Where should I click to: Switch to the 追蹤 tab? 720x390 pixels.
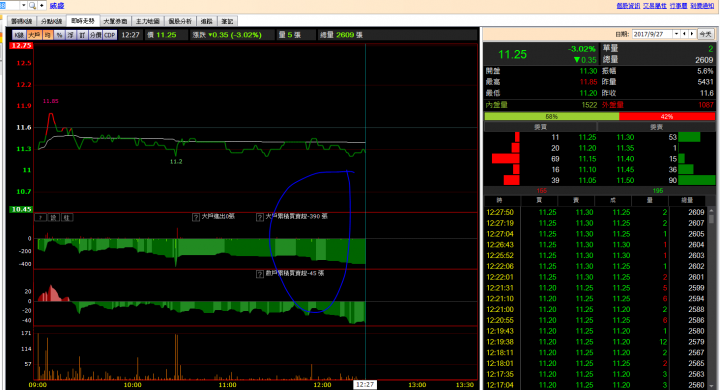[207, 21]
